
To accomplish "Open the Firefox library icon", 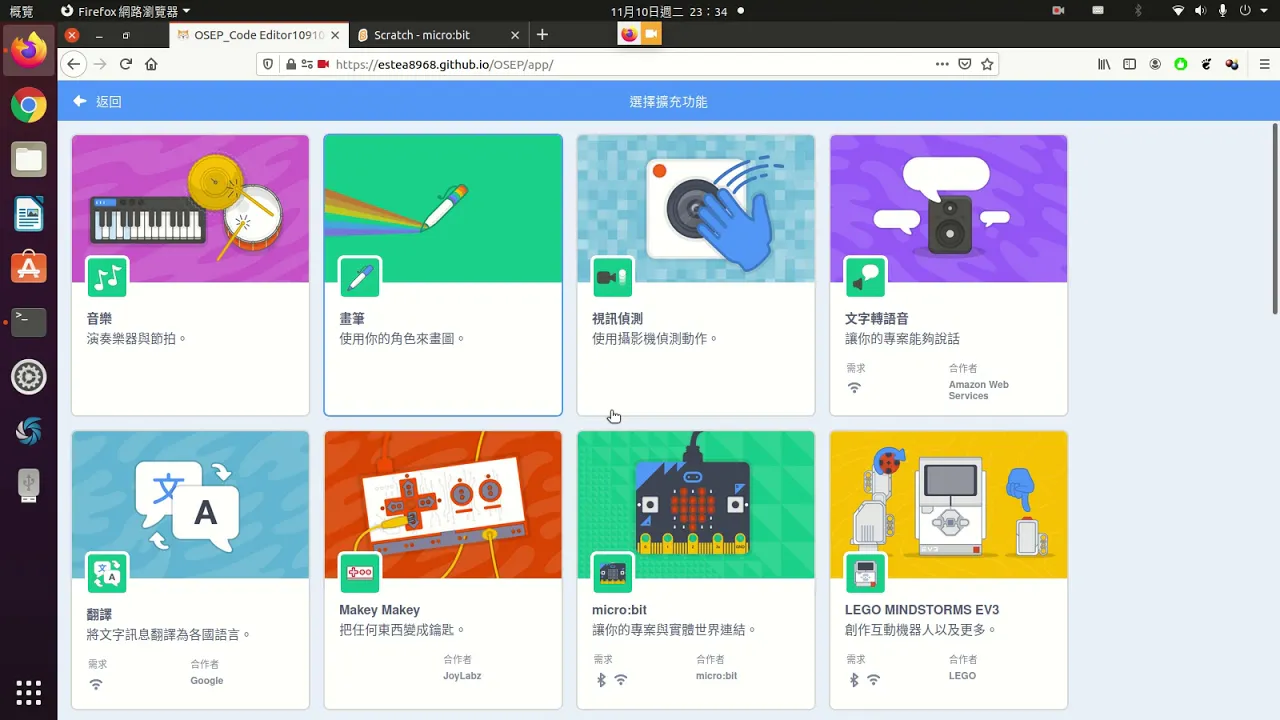I will [1104, 64].
